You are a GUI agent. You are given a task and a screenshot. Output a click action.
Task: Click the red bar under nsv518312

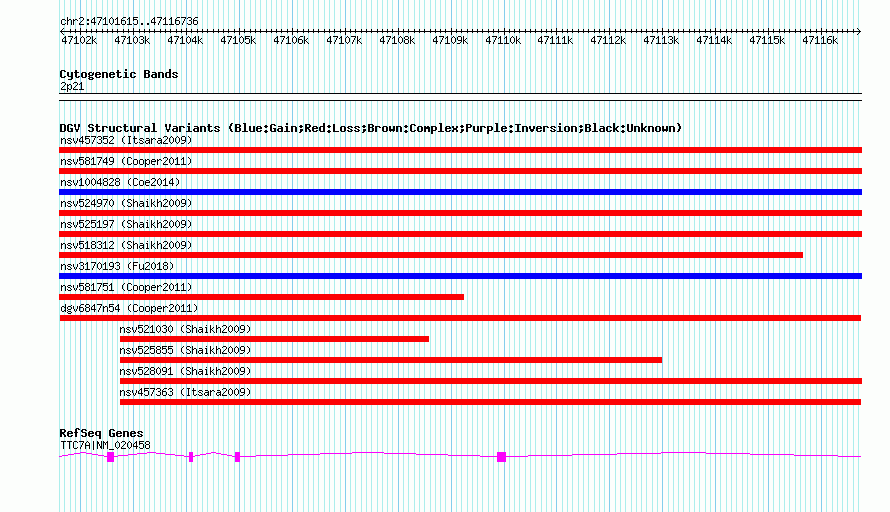coord(431,255)
